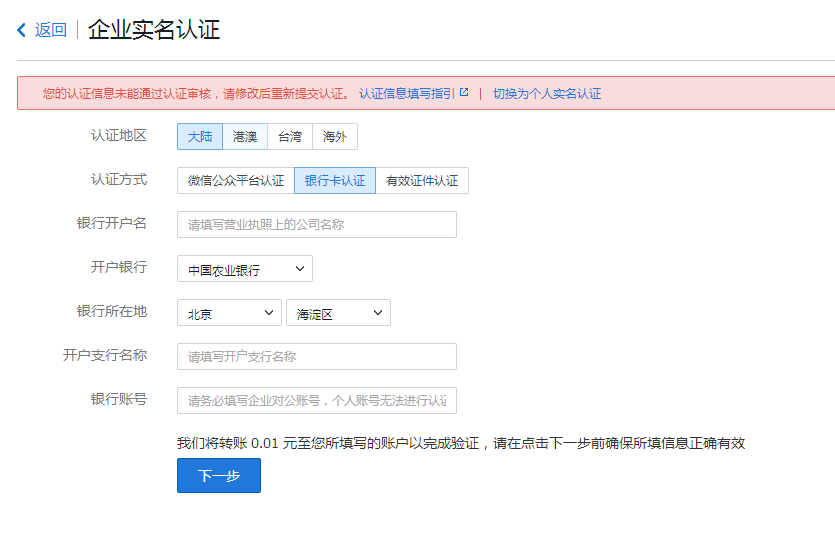
Task: Switch to 微信公众平台认证 method
Action: [x=236, y=181]
